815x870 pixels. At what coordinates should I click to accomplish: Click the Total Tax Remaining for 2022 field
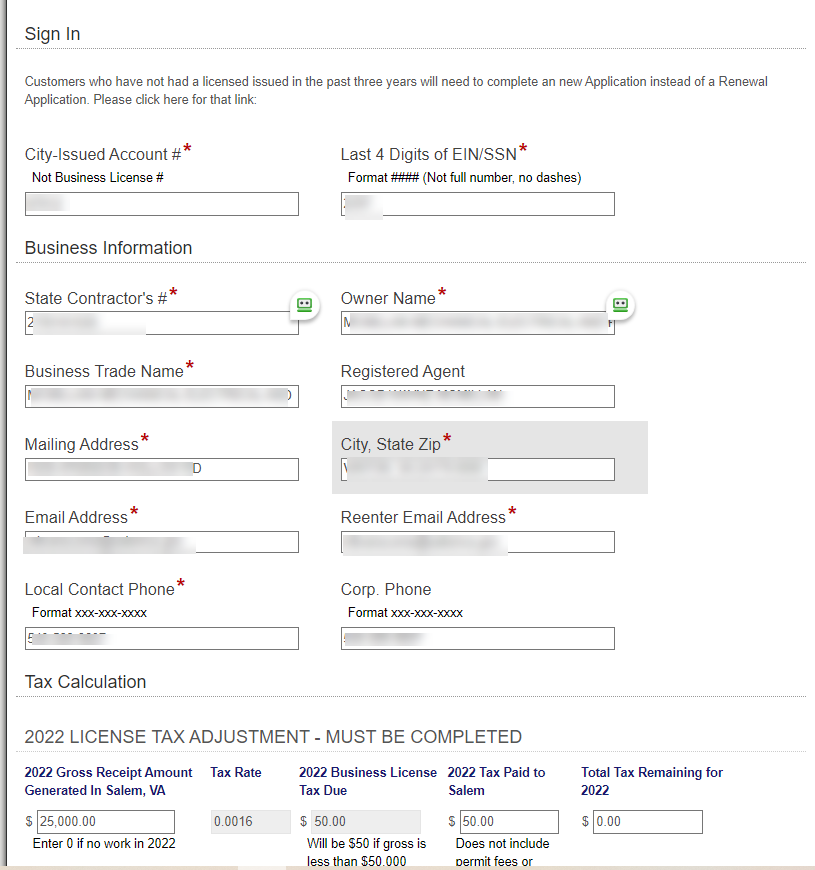(647, 822)
